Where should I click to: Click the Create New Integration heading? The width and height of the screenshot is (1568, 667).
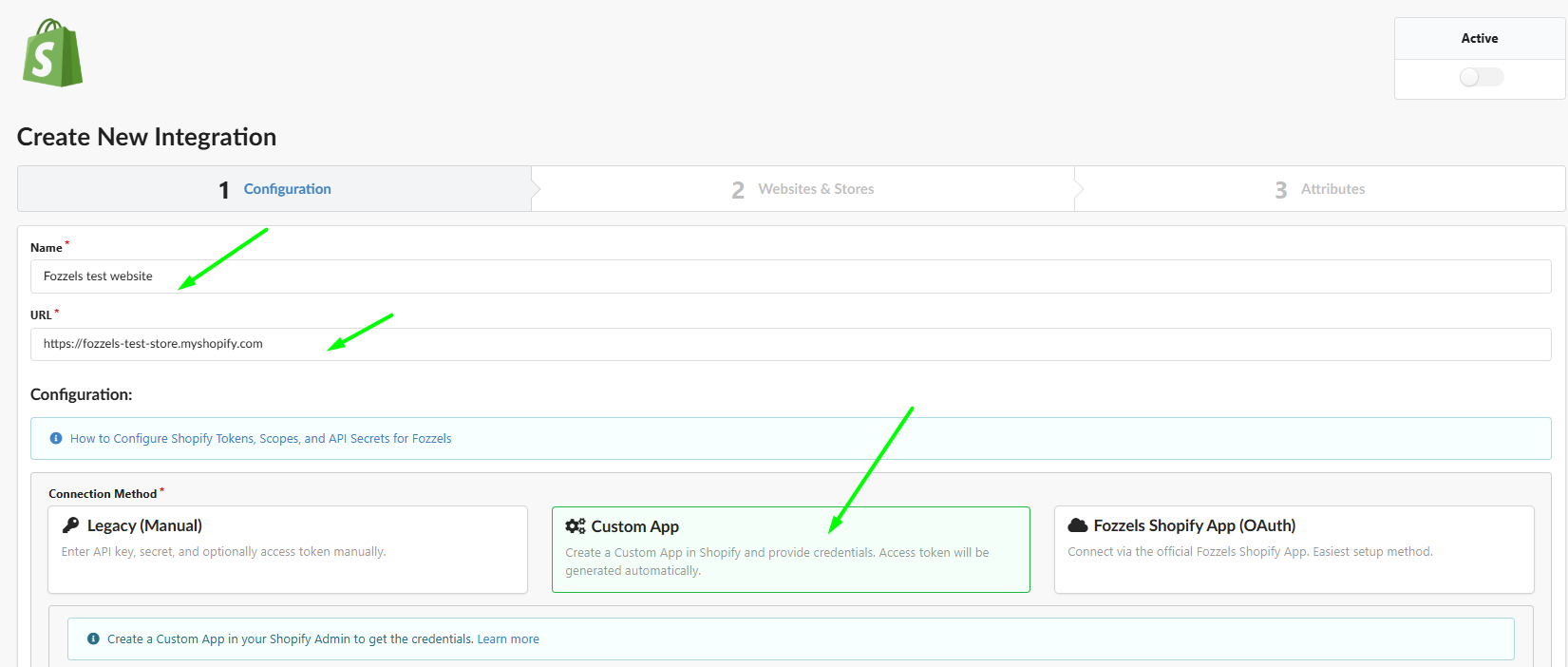(147, 137)
